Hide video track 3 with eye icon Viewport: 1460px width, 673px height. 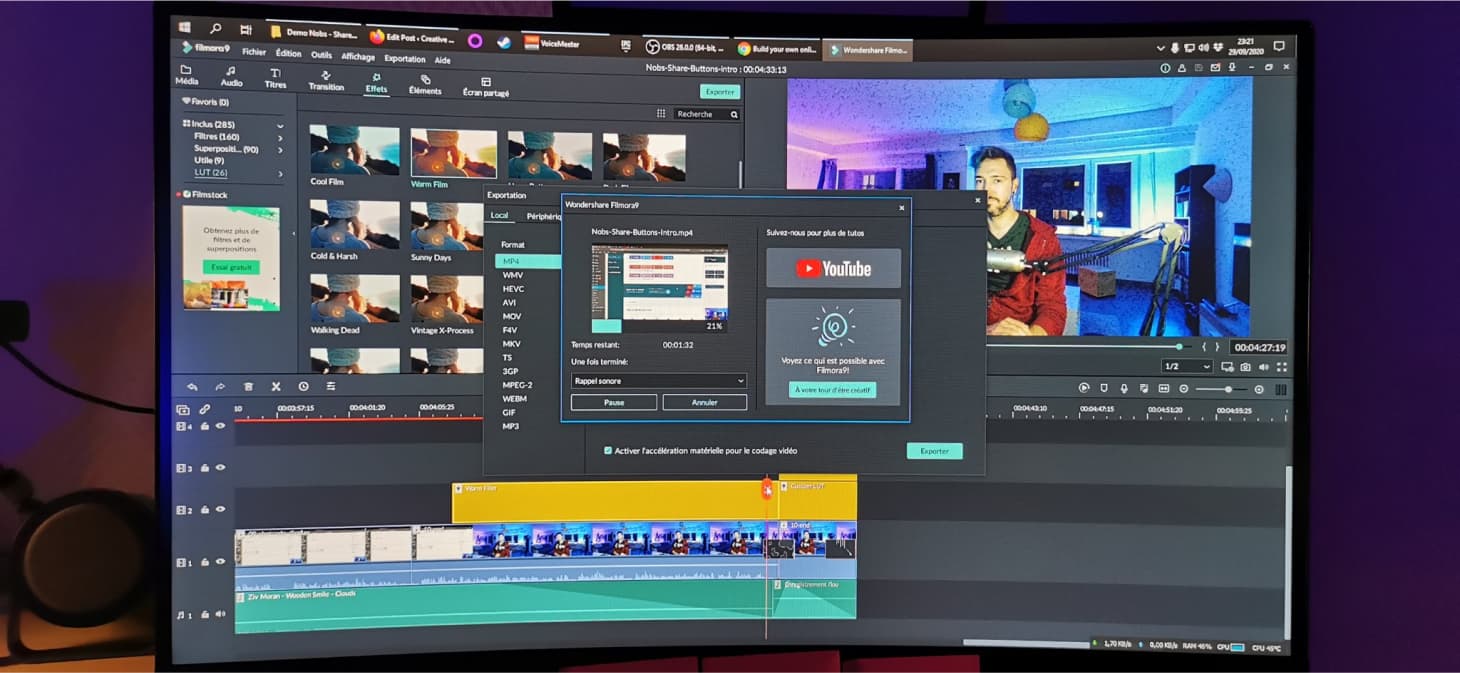pos(220,467)
